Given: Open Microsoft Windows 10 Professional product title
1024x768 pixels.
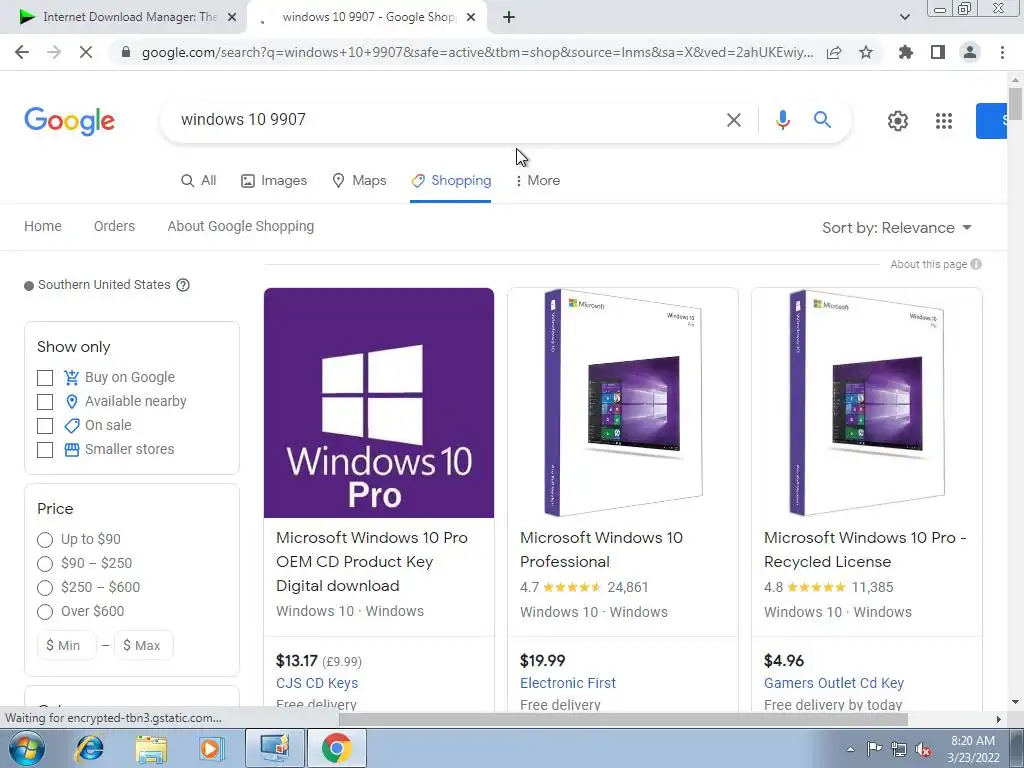Looking at the screenshot, I should (601, 549).
